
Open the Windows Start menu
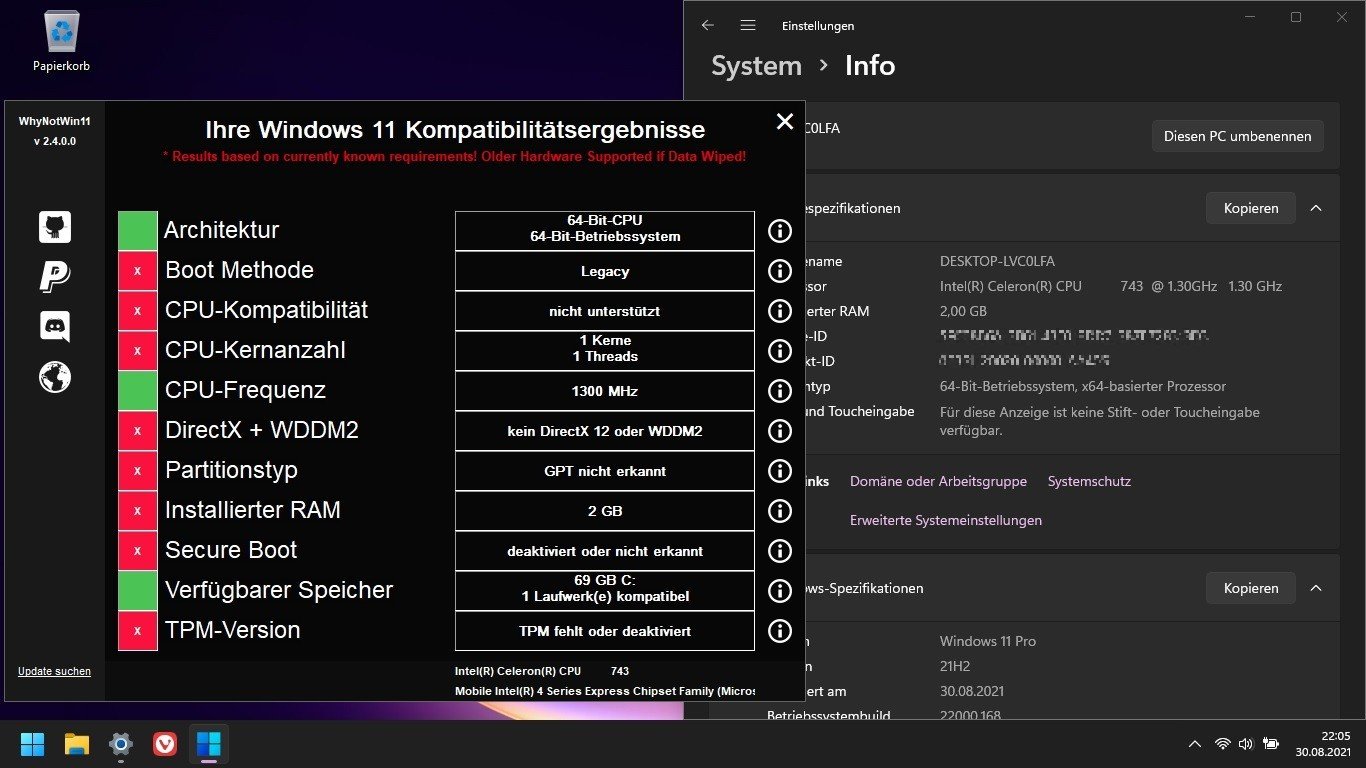click(x=33, y=744)
